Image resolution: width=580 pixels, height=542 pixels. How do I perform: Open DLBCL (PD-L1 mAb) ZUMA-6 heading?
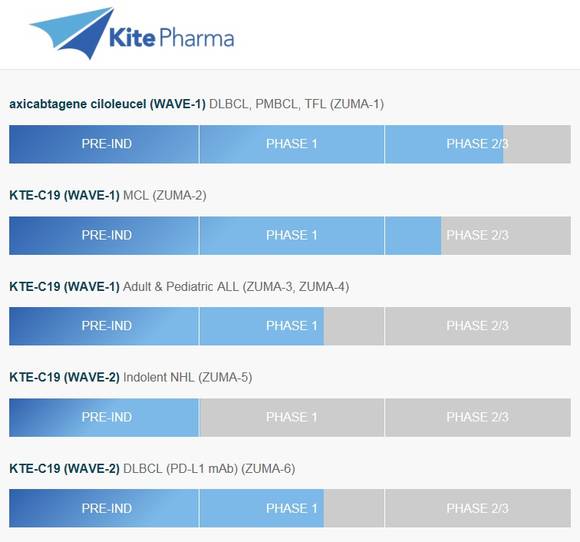[152, 469]
